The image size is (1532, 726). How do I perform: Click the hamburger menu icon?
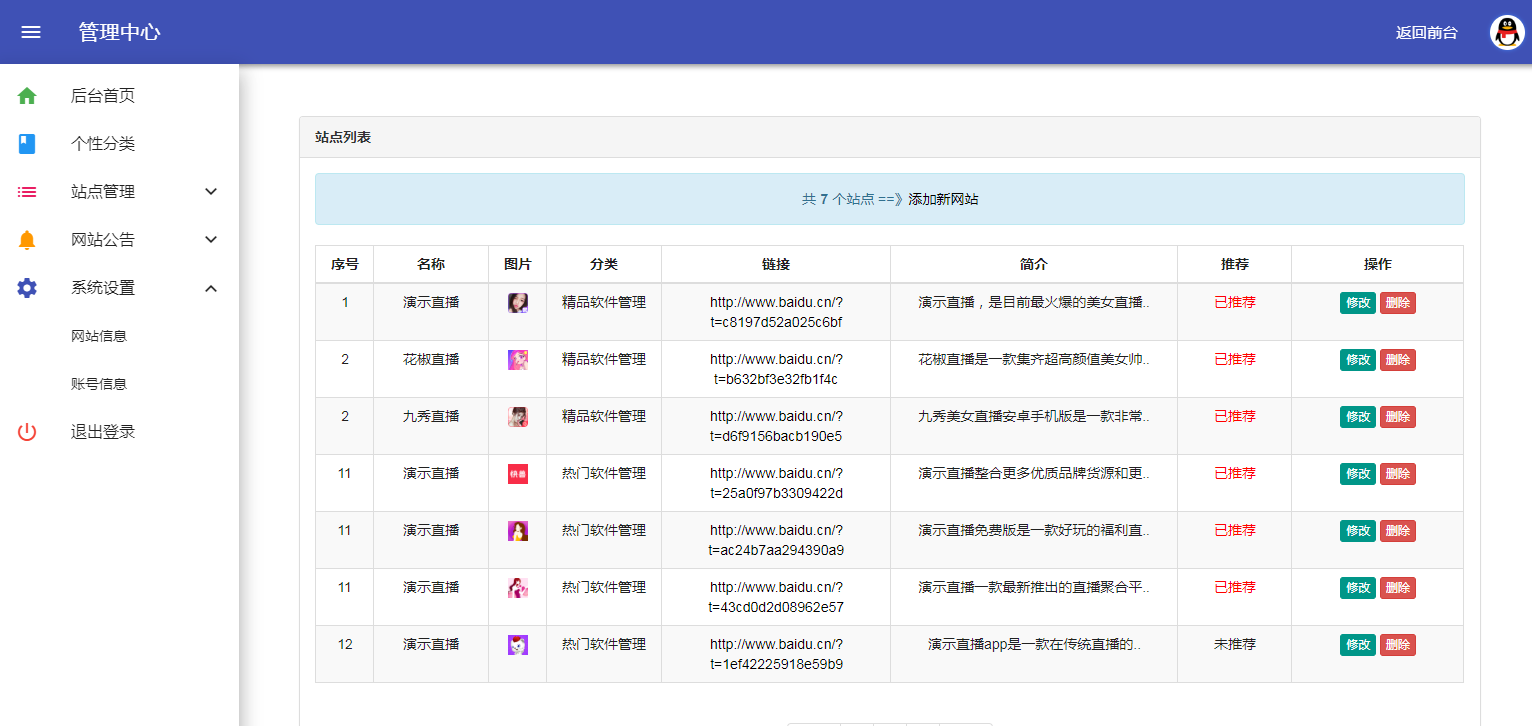[x=31, y=32]
